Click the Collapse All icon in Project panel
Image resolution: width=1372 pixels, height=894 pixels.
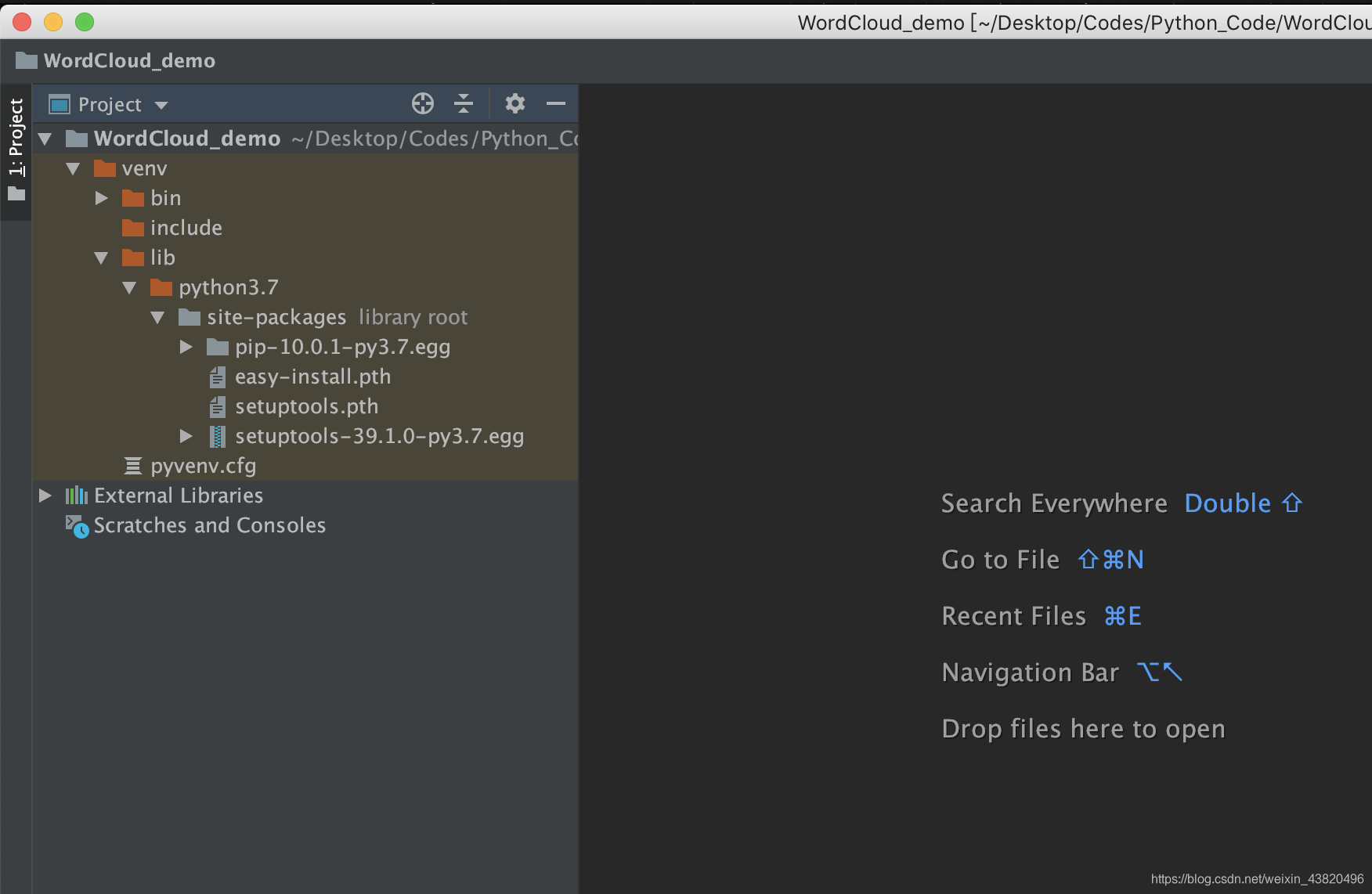point(464,103)
